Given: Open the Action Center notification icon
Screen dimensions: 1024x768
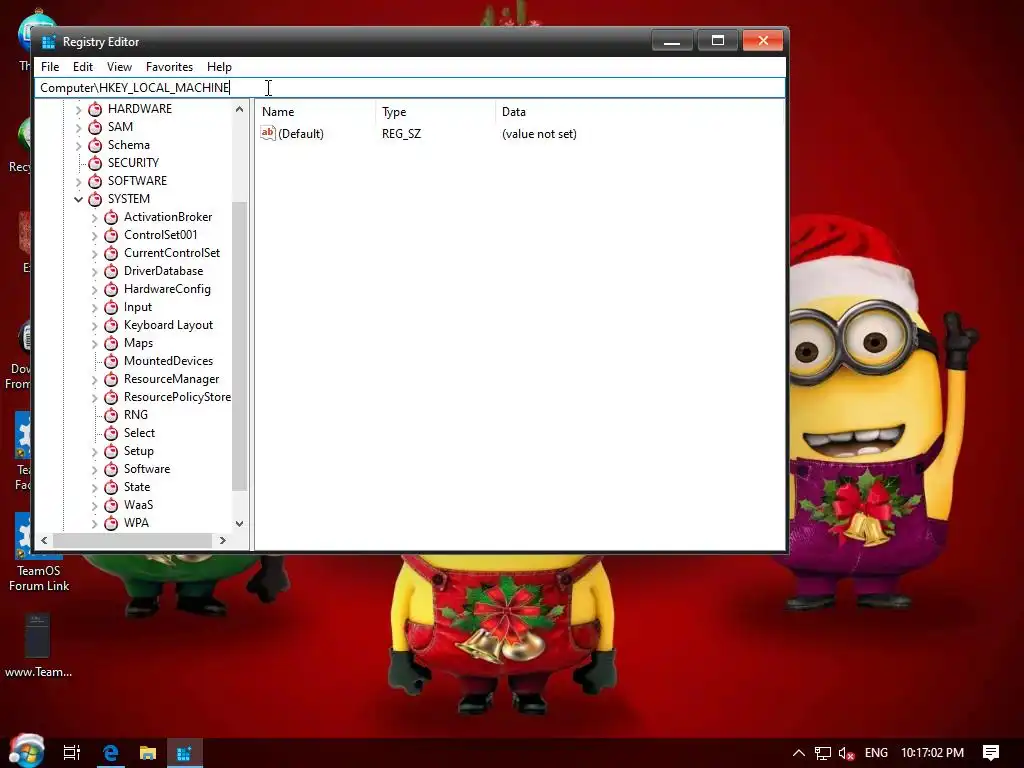Looking at the screenshot, I should point(991,753).
